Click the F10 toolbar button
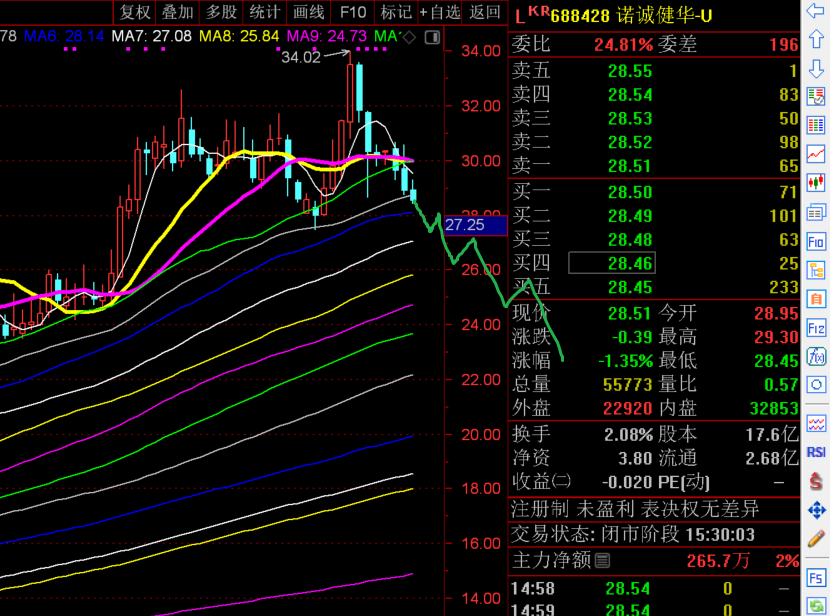The image size is (830, 616). pyautogui.click(x=353, y=12)
